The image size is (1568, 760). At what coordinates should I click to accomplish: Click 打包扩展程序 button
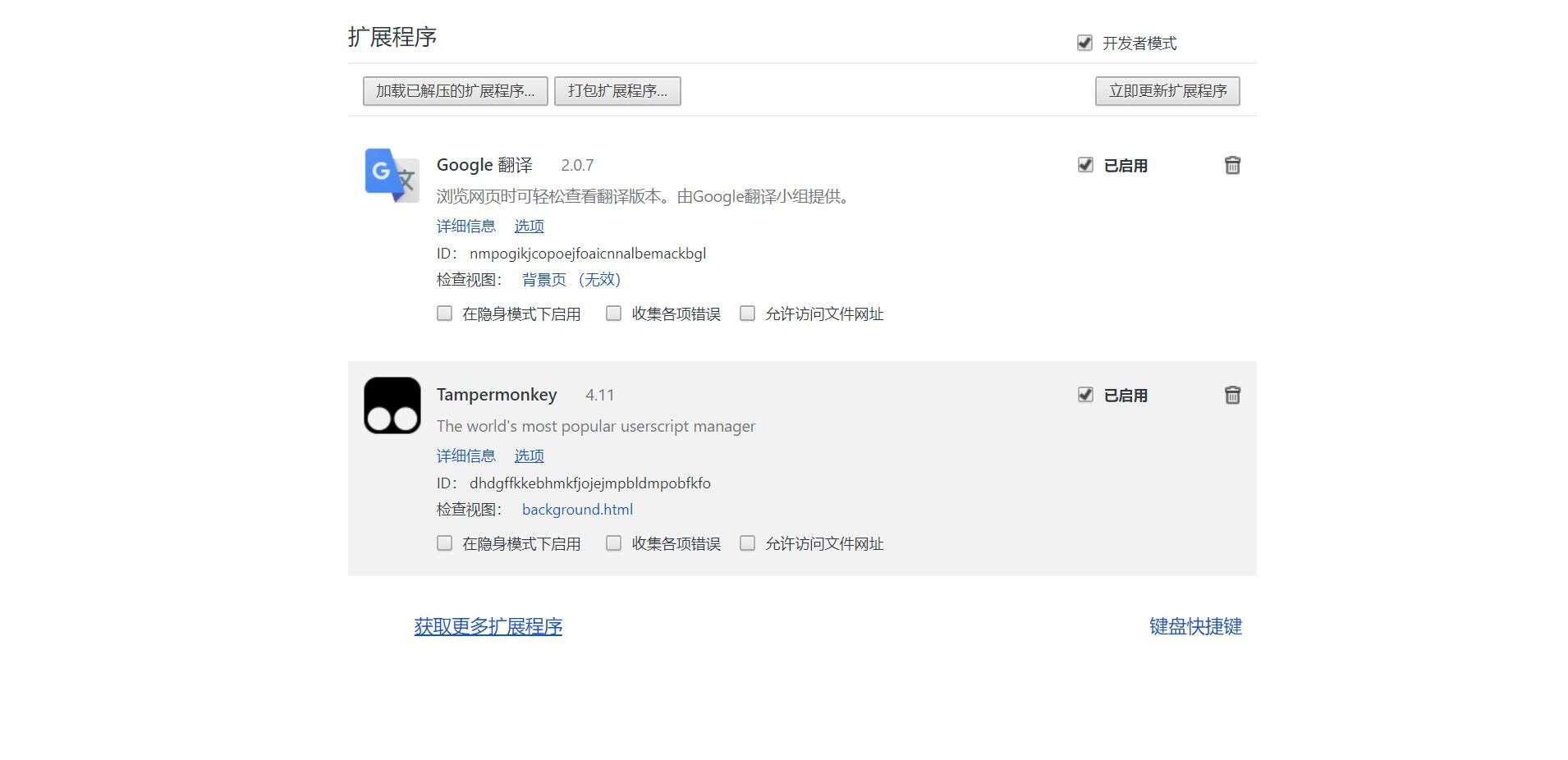coord(617,91)
